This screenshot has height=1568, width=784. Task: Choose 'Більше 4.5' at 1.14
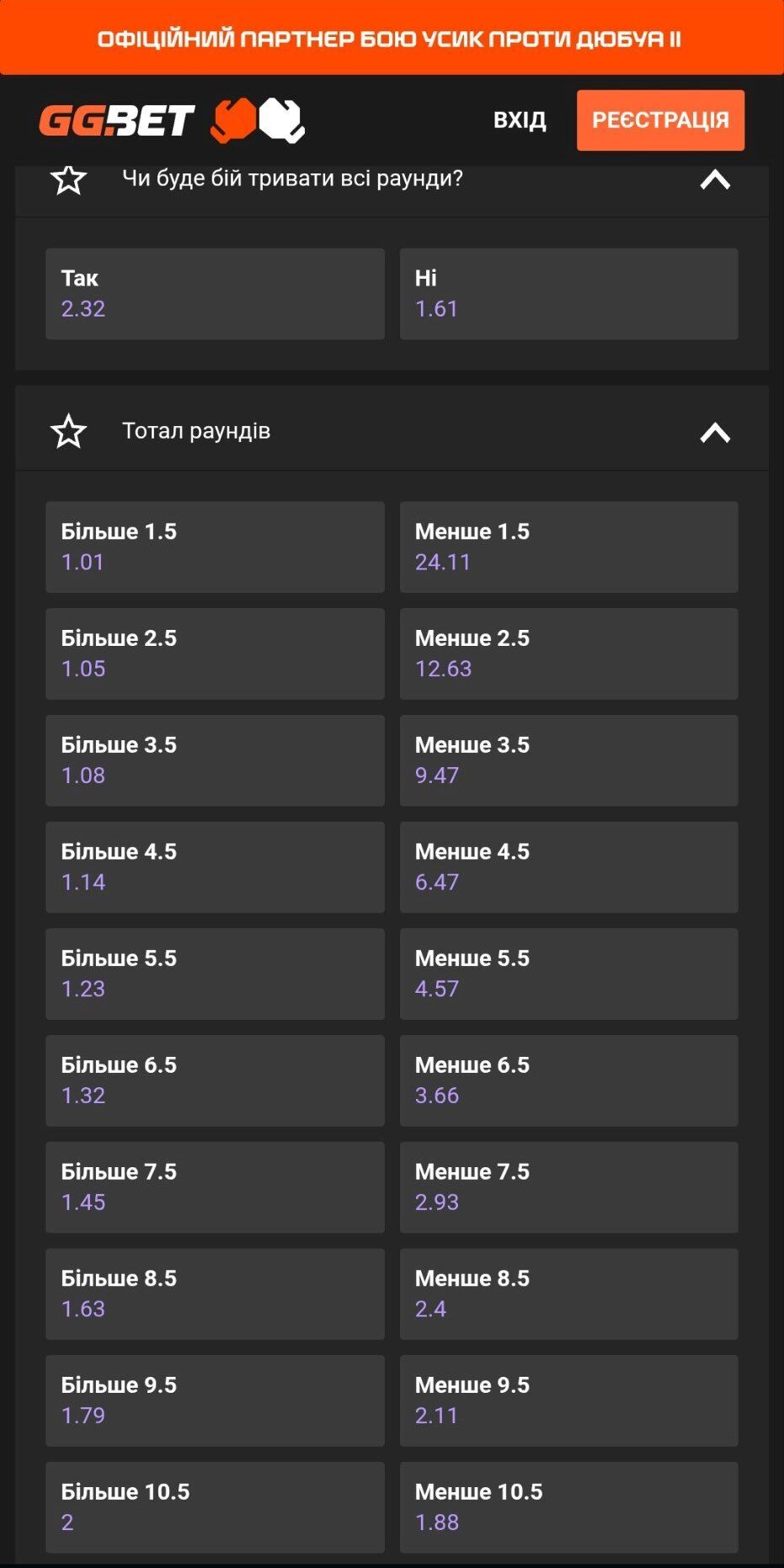pyautogui.click(x=215, y=867)
